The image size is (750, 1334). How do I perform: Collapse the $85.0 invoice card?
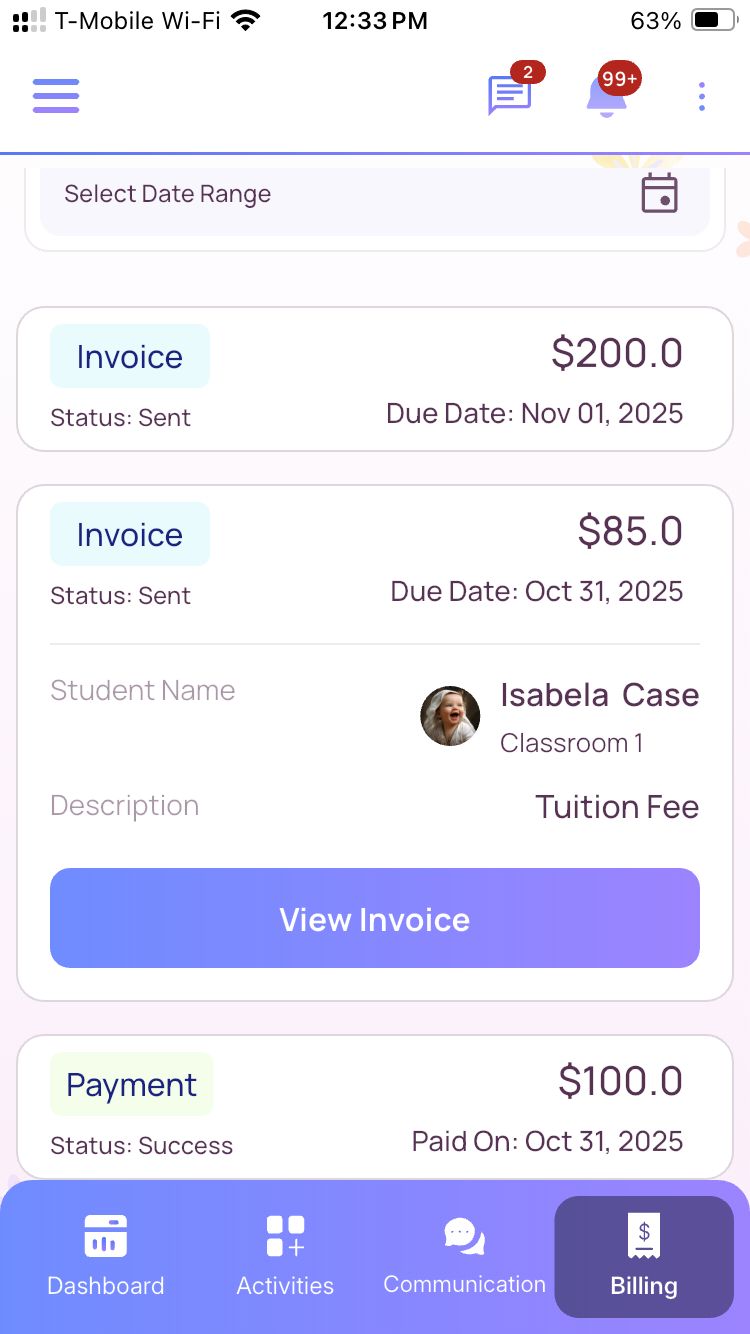click(x=375, y=562)
